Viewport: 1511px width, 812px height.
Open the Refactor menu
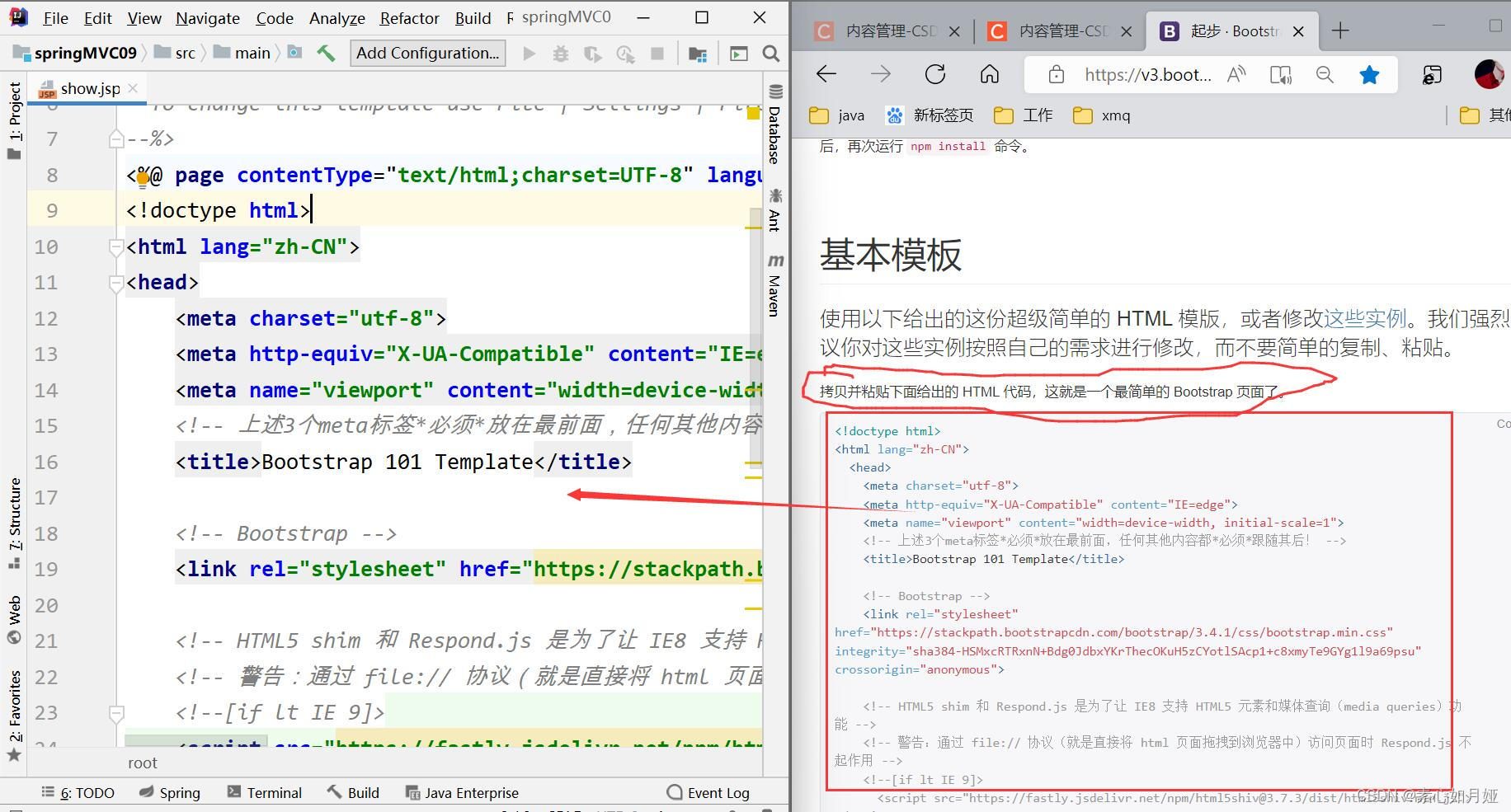coord(410,18)
